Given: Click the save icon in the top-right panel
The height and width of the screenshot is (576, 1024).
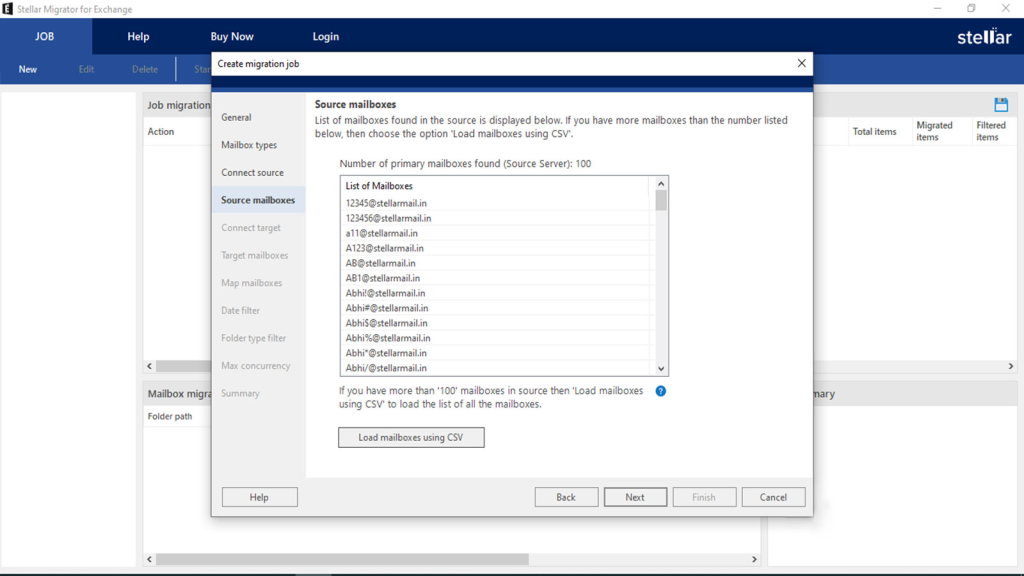Looking at the screenshot, I should tap(1001, 105).
